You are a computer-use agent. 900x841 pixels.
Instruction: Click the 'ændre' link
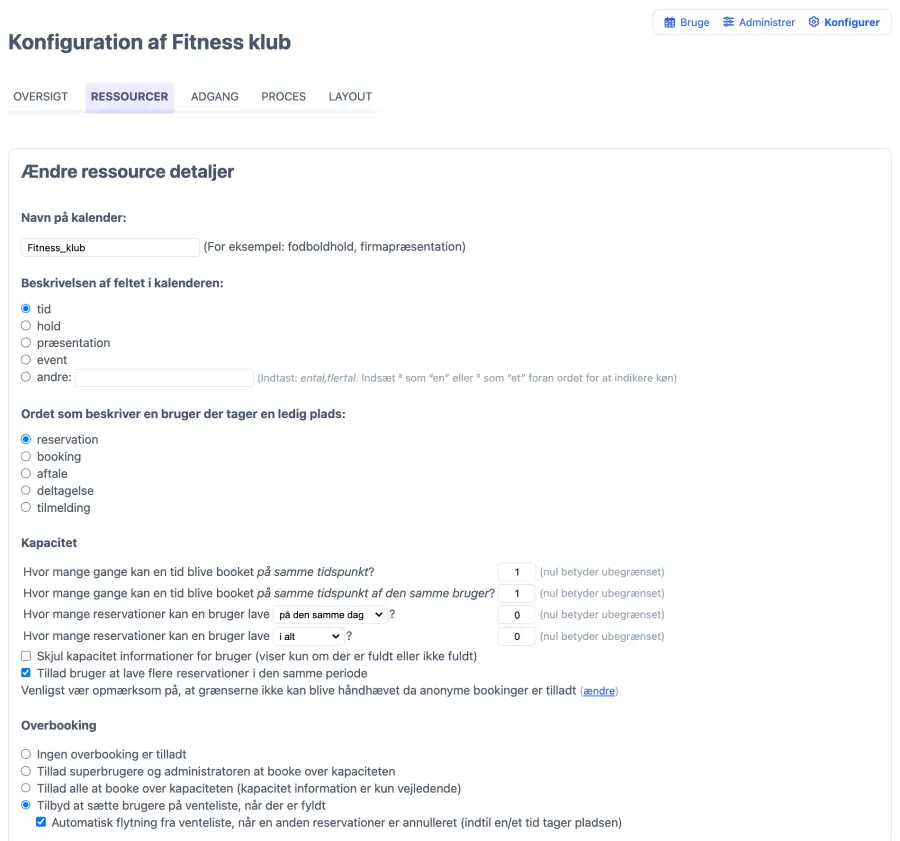pos(599,691)
